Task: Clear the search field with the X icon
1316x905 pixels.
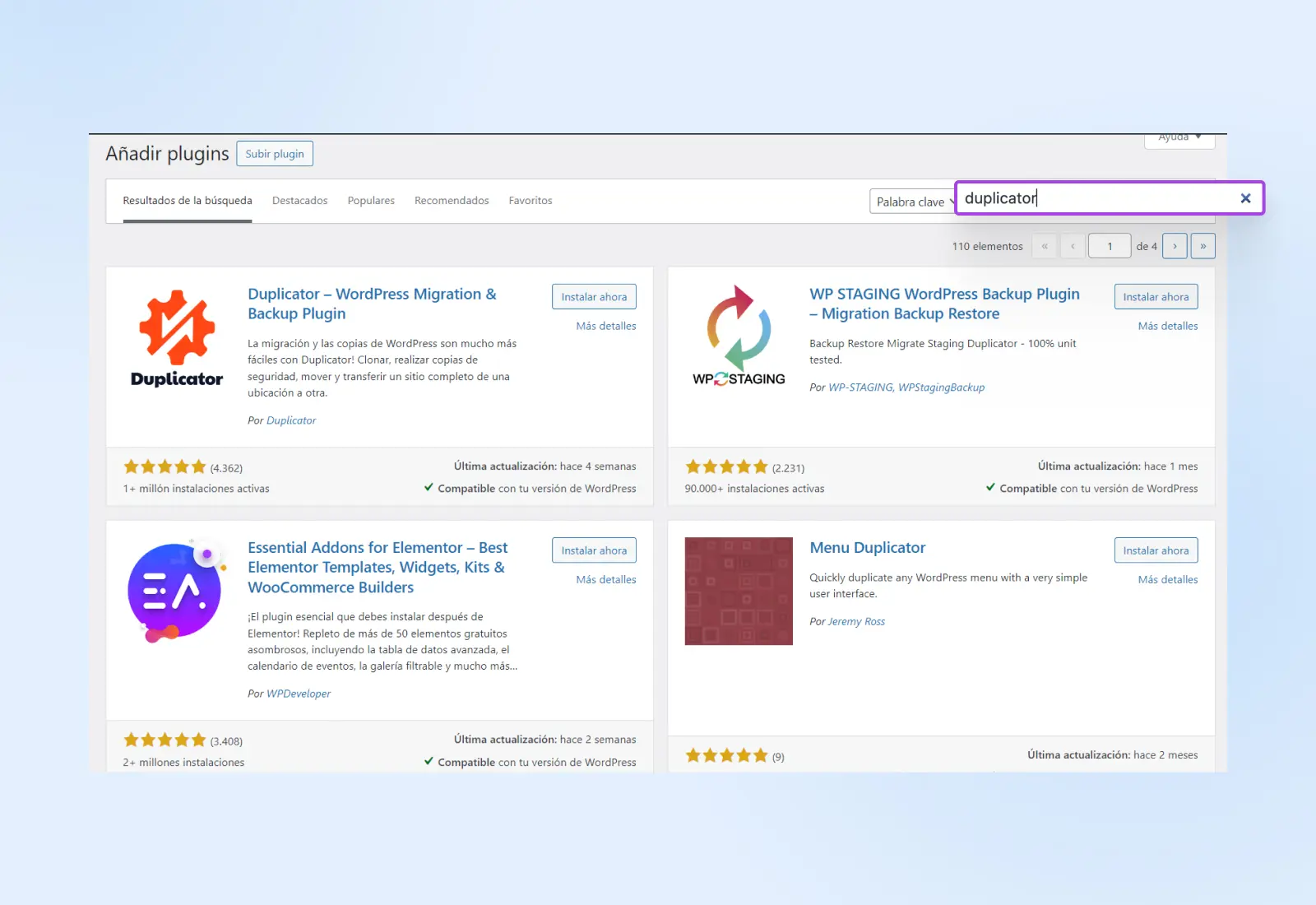Action: click(x=1245, y=198)
